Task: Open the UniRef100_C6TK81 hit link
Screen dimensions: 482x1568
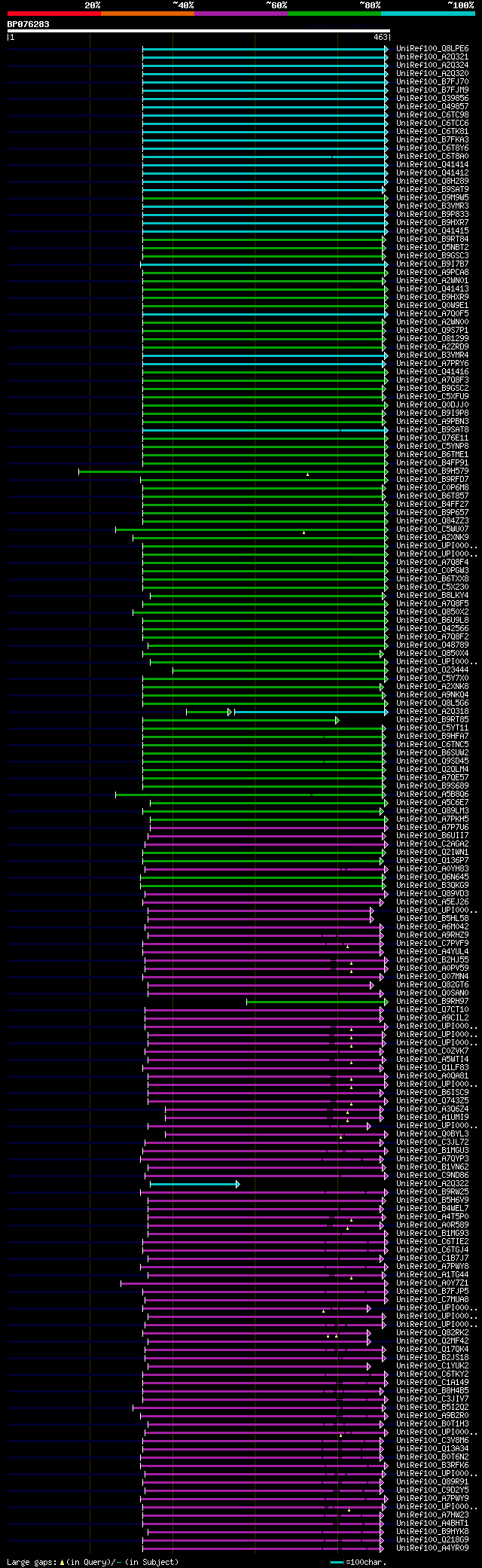Action: 432,132
